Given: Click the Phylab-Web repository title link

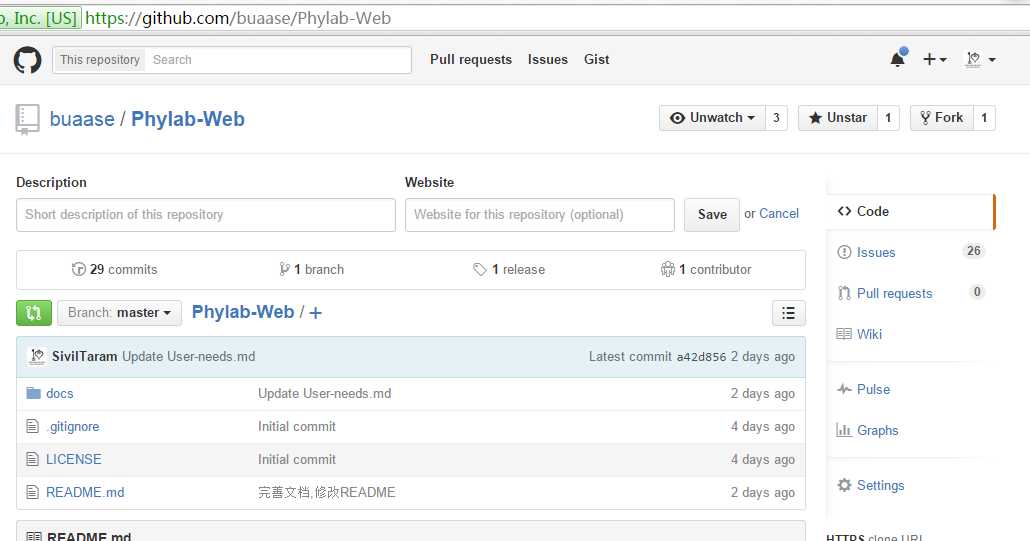Looking at the screenshot, I should point(188,119).
